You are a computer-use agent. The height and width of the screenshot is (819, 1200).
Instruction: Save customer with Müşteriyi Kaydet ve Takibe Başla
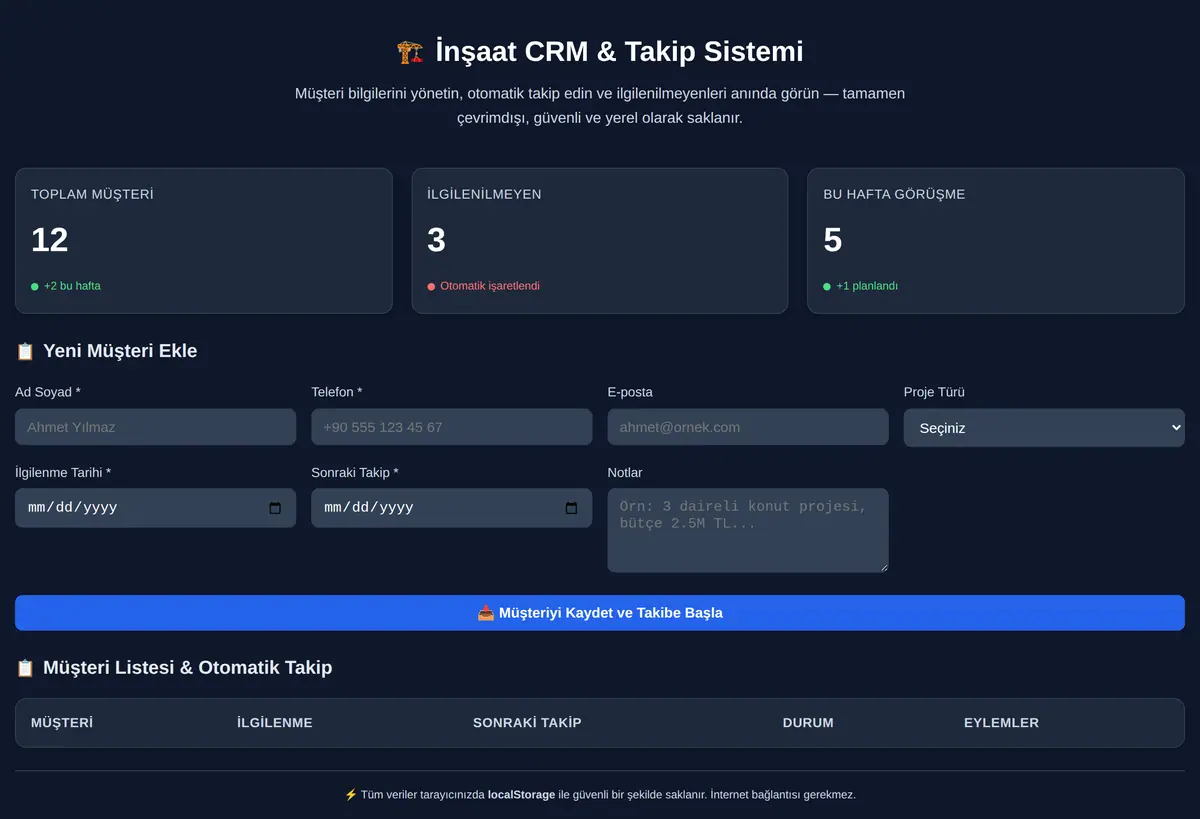pyautogui.click(x=600, y=613)
